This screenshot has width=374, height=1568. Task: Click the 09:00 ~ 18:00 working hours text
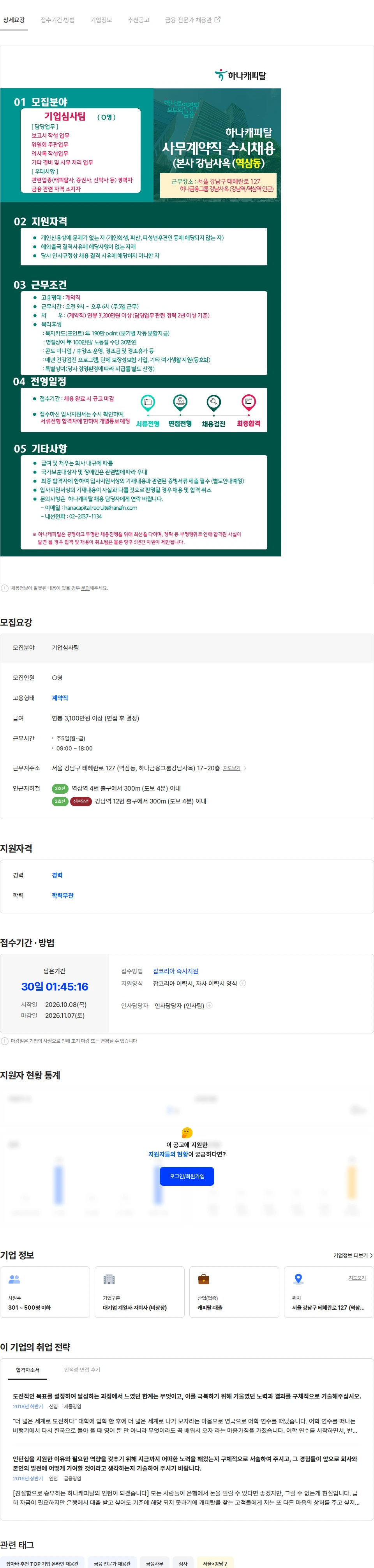(x=74, y=748)
